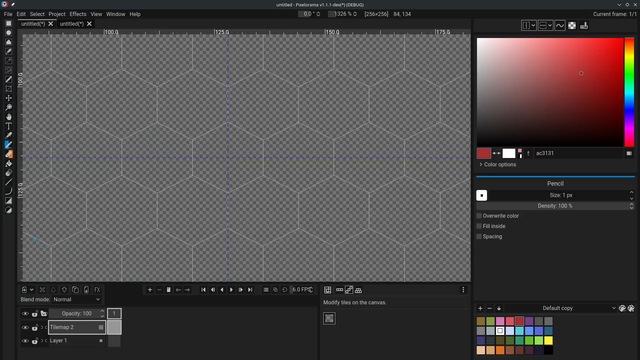
Task: Click the hex color field ac3131
Action: point(578,153)
